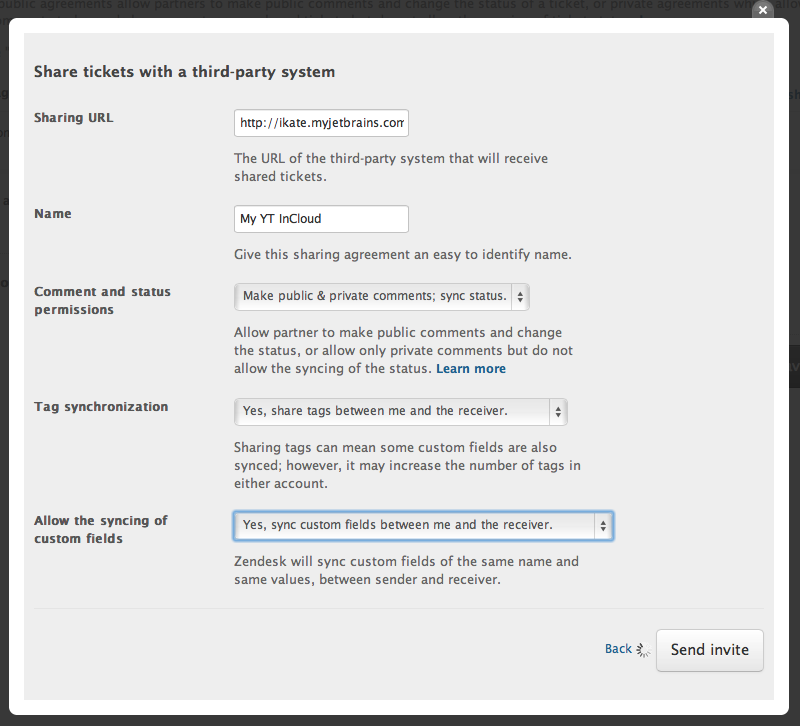Screen dimensions: 800x726
Task: Select the Name field label
Action: point(53,213)
